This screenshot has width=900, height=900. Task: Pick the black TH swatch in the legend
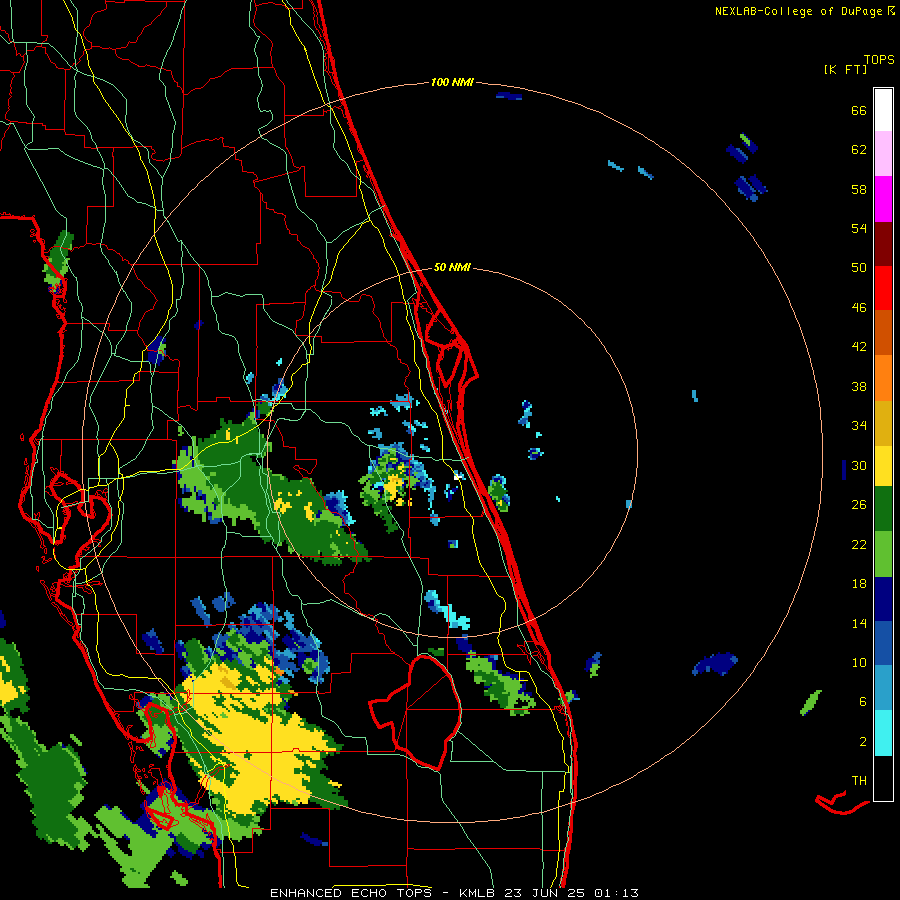coord(883,778)
